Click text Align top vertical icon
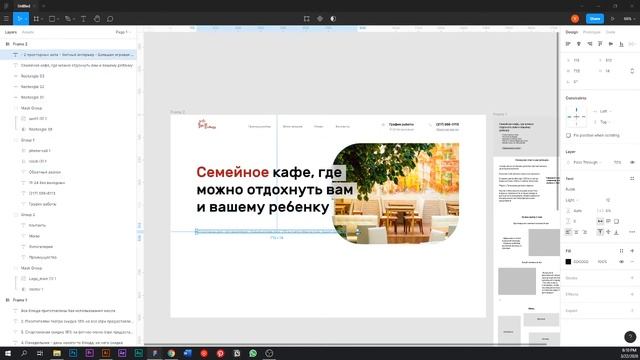The width and height of the screenshot is (640, 360). point(600,232)
